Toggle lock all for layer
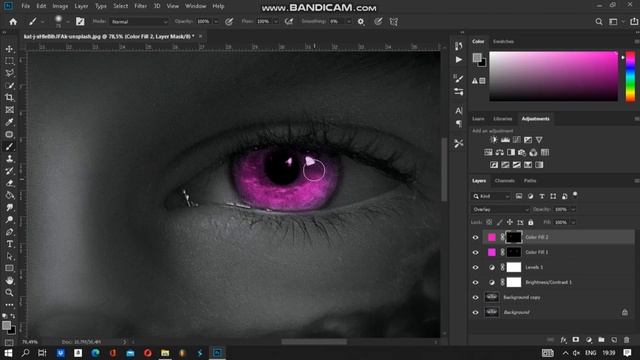 [x=531, y=222]
